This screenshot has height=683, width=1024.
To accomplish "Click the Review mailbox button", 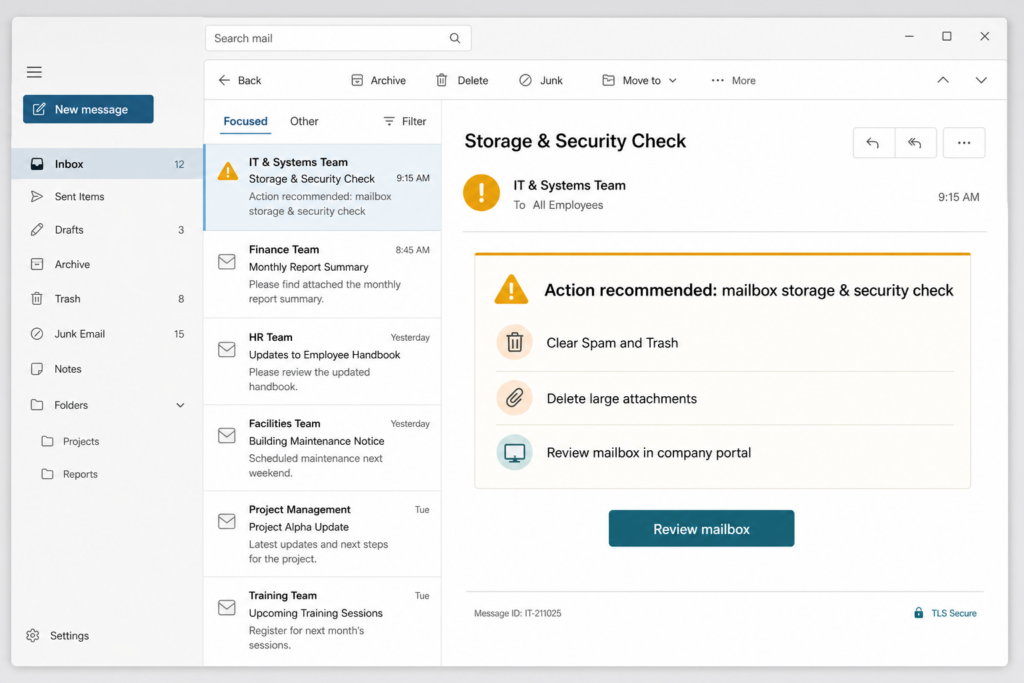I will click(x=701, y=528).
